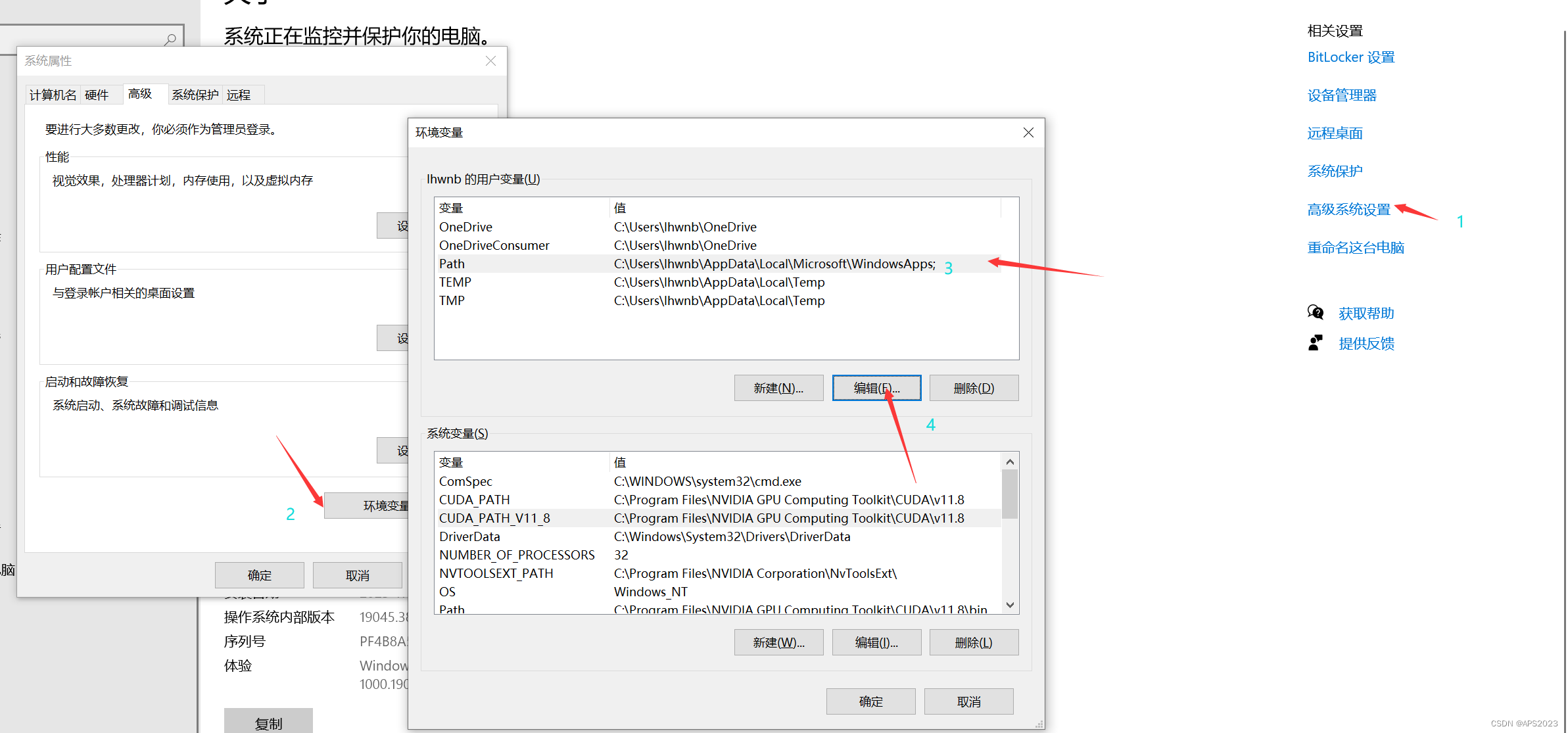Open the 高级系统设置 link
Image resolution: width=1568 pixels, height=733 pixels.
tap(1348, 210)
